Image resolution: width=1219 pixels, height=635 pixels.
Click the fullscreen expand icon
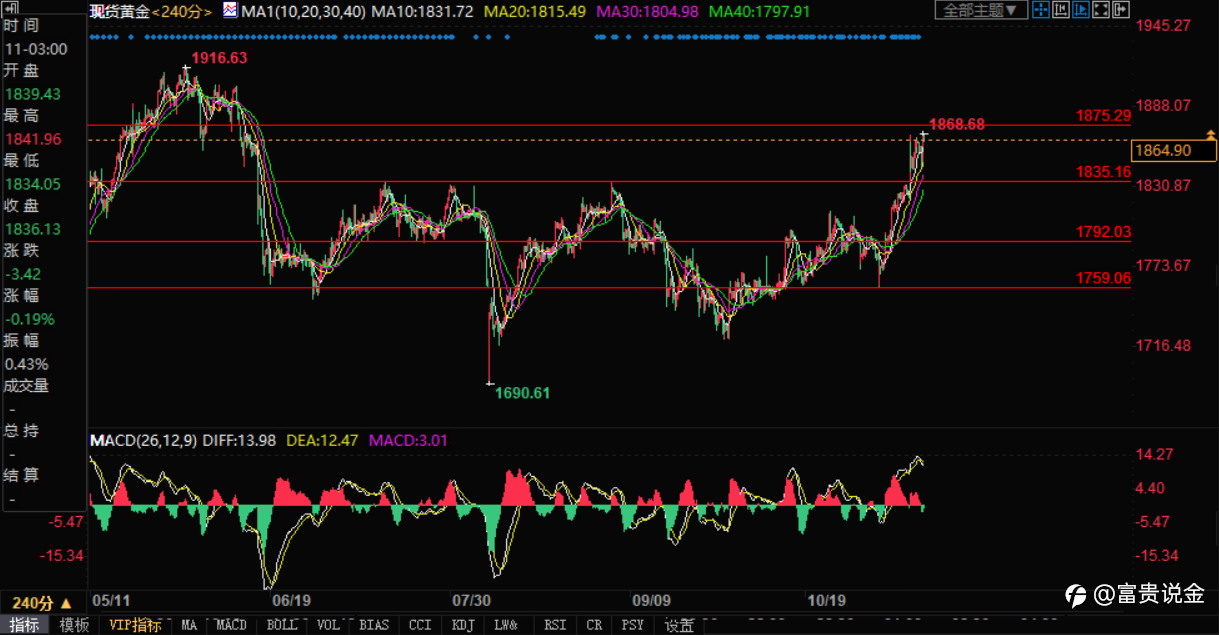click(1101, 10)
